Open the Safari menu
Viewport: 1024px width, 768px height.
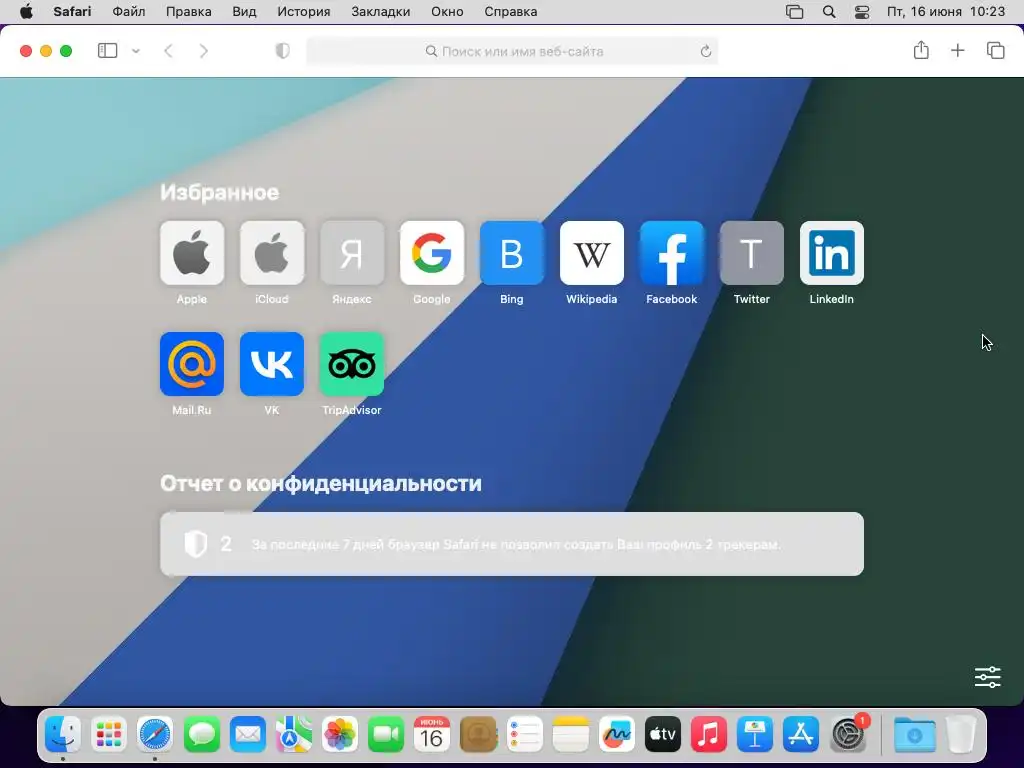click(x=72, y=11)
